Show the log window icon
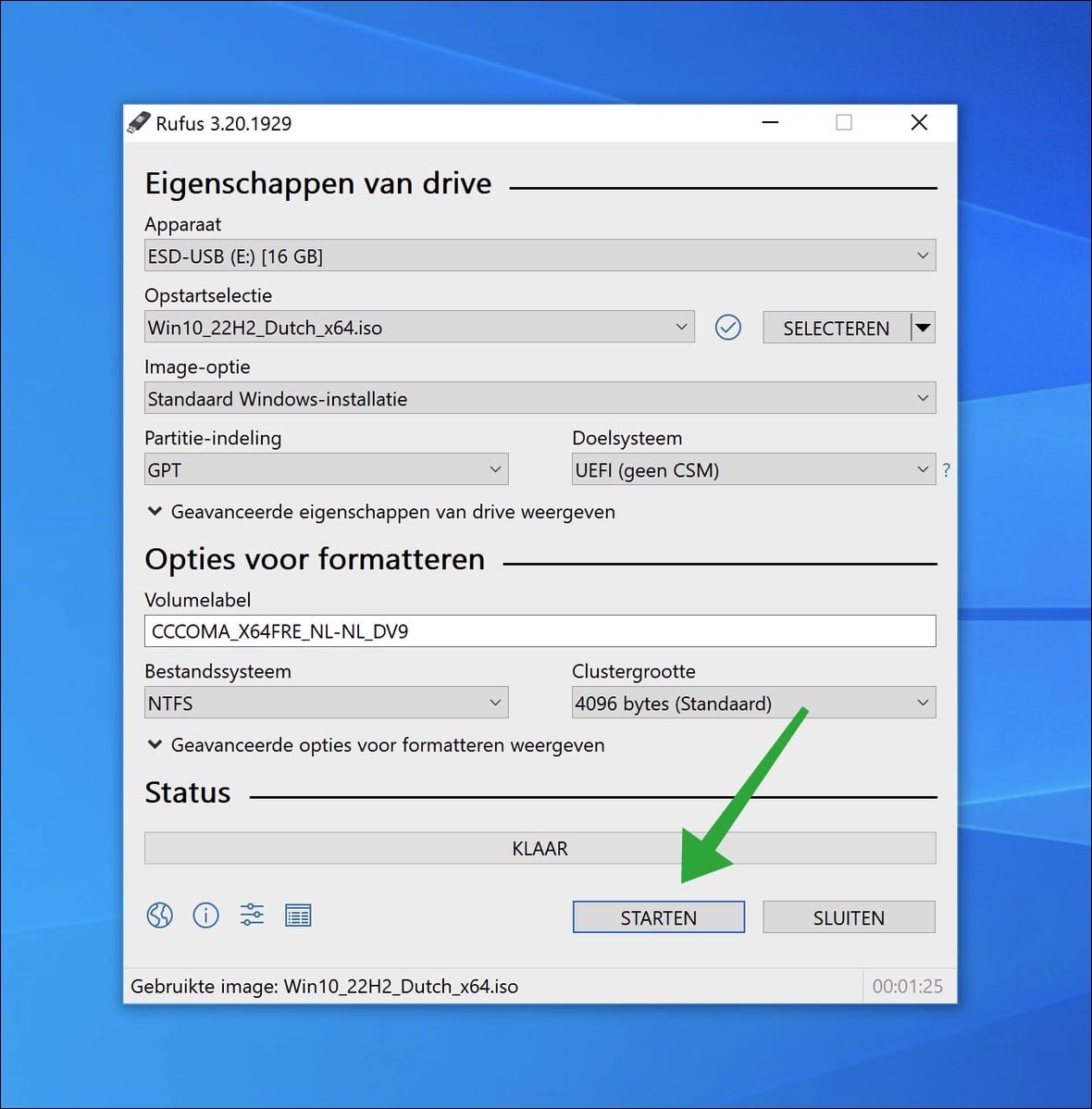Image resolution: width=1092 pixels, height=1109 pixels. coord(298,916)
